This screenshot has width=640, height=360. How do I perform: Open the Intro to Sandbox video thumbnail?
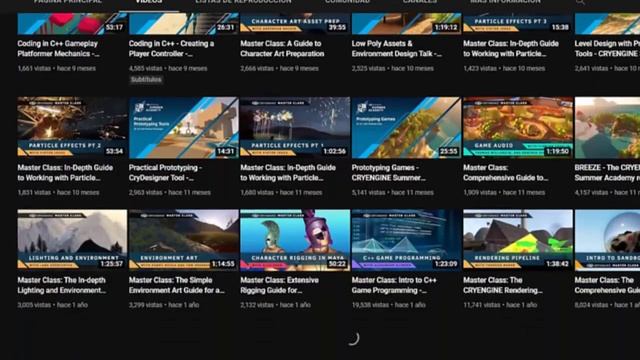(607, 240)
